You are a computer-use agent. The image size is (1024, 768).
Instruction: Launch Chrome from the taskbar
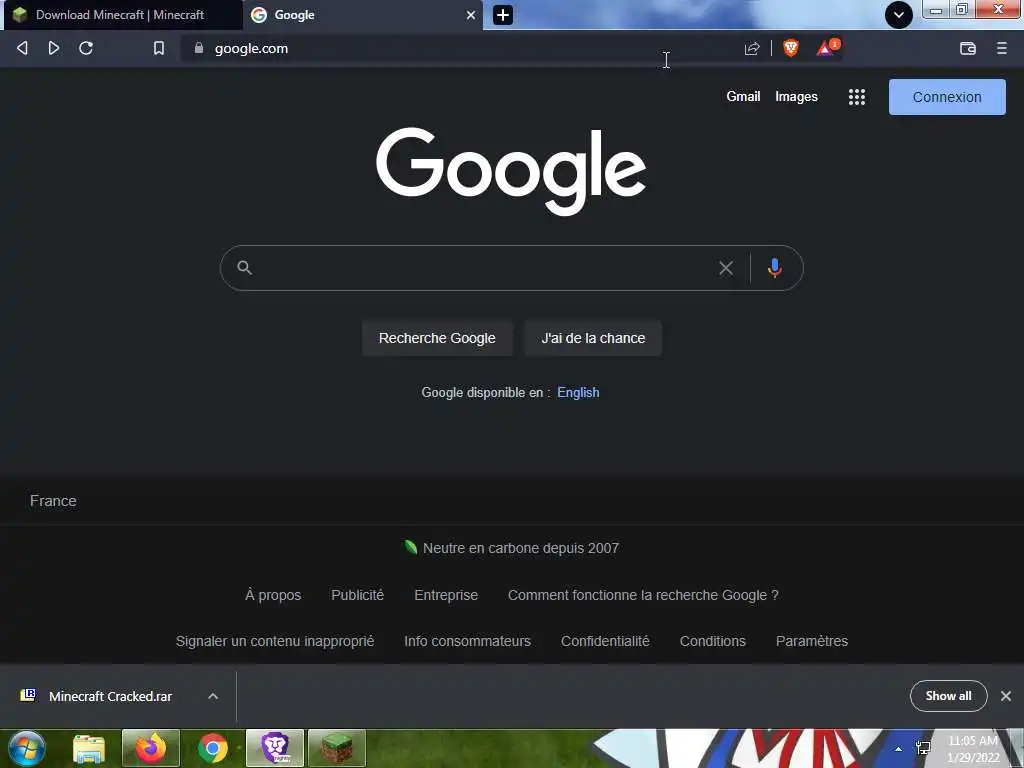pos(213,748)
